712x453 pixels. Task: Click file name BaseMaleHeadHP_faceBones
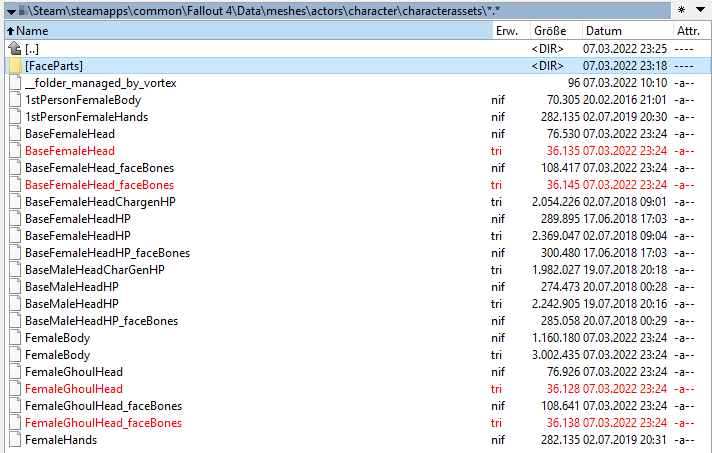[x=101, y=321]
